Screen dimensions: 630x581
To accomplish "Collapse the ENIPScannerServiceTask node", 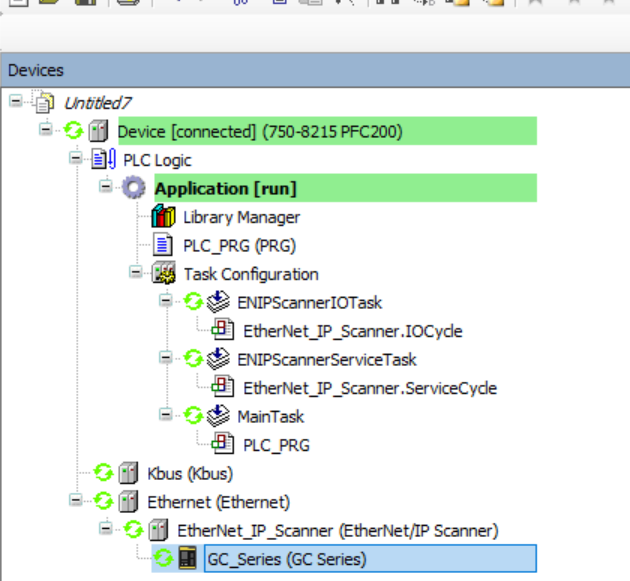I will pos(165,357).
